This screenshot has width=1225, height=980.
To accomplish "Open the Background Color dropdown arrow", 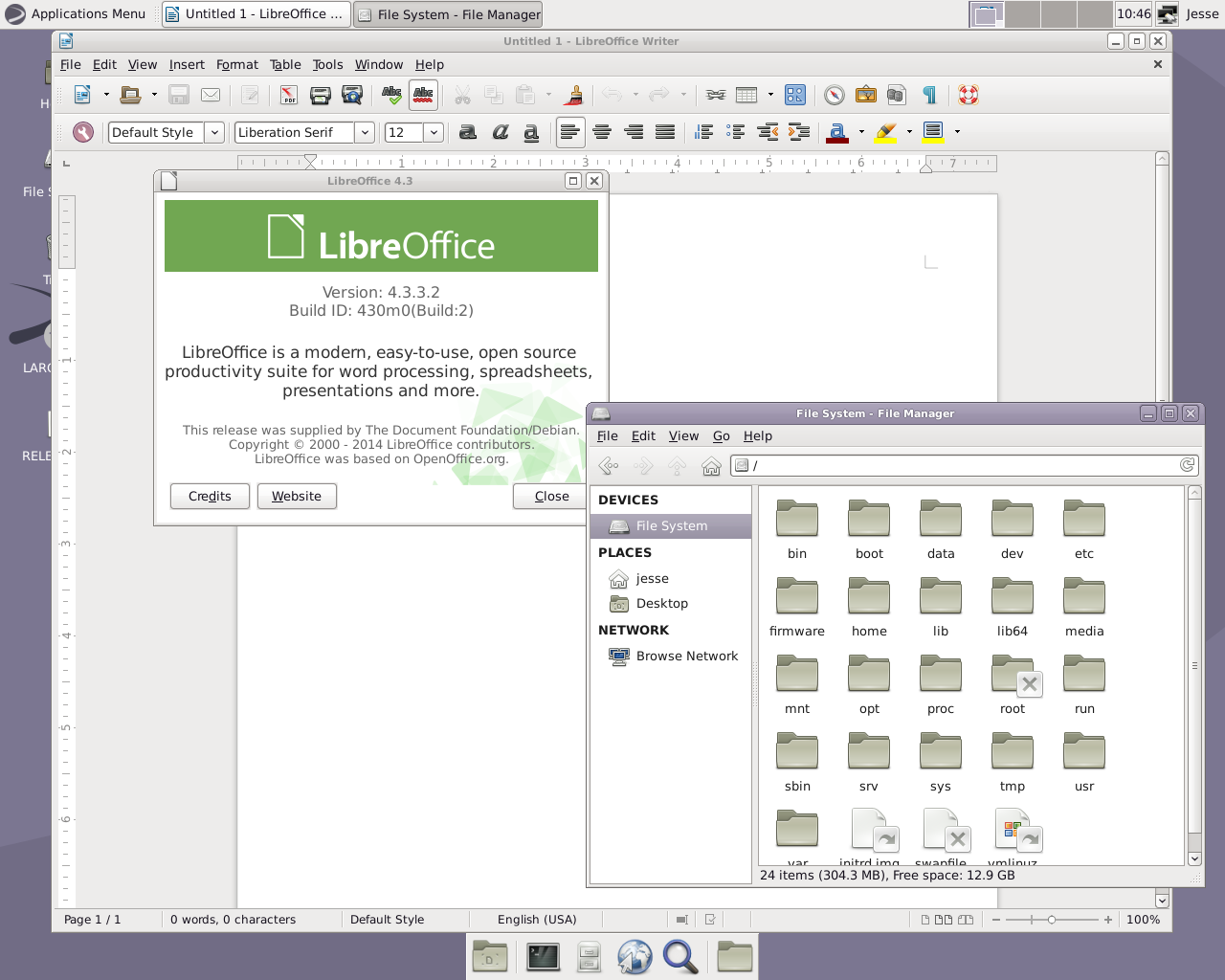I will click(957, 132).
